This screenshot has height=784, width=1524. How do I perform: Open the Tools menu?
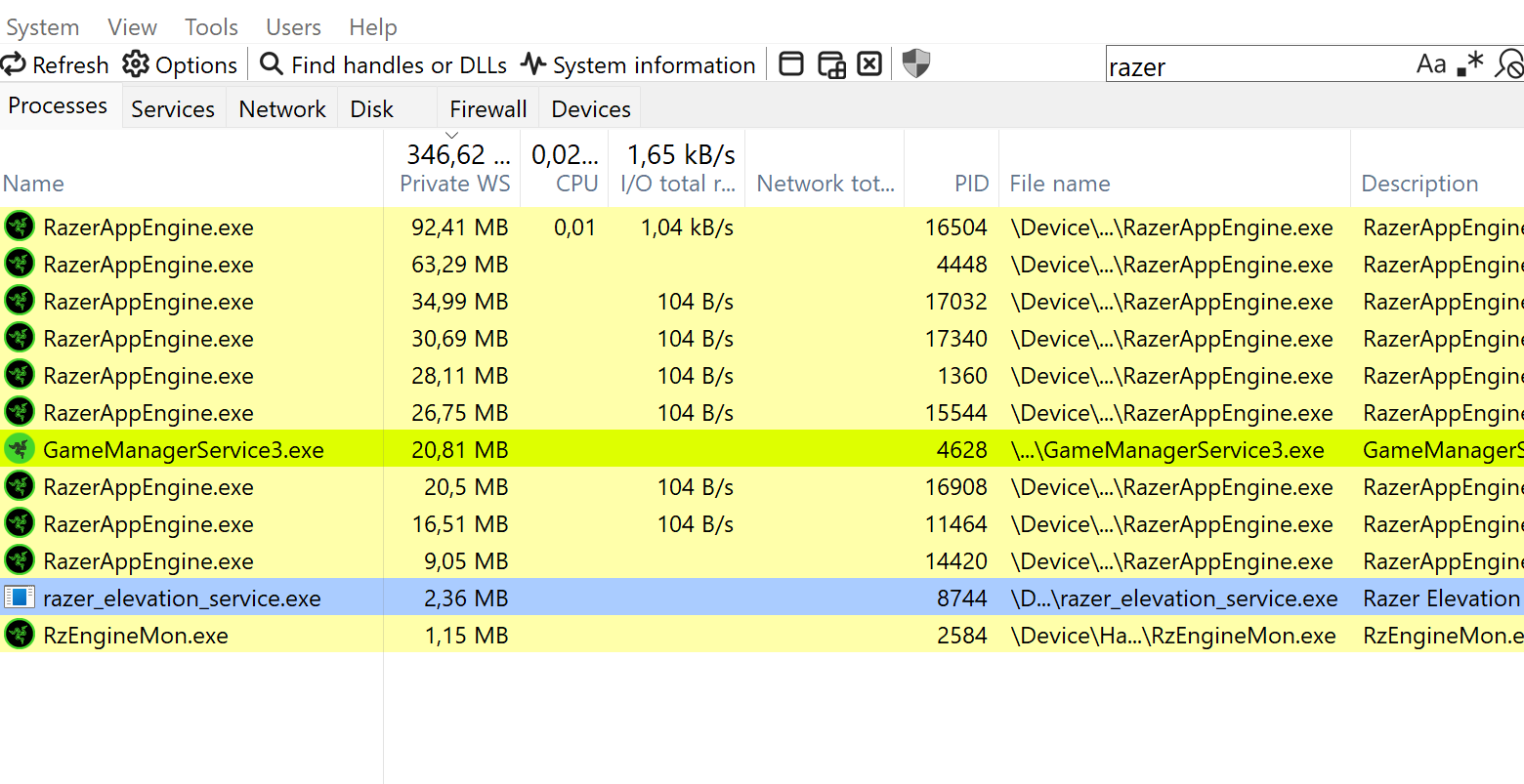tap(212, 27)
